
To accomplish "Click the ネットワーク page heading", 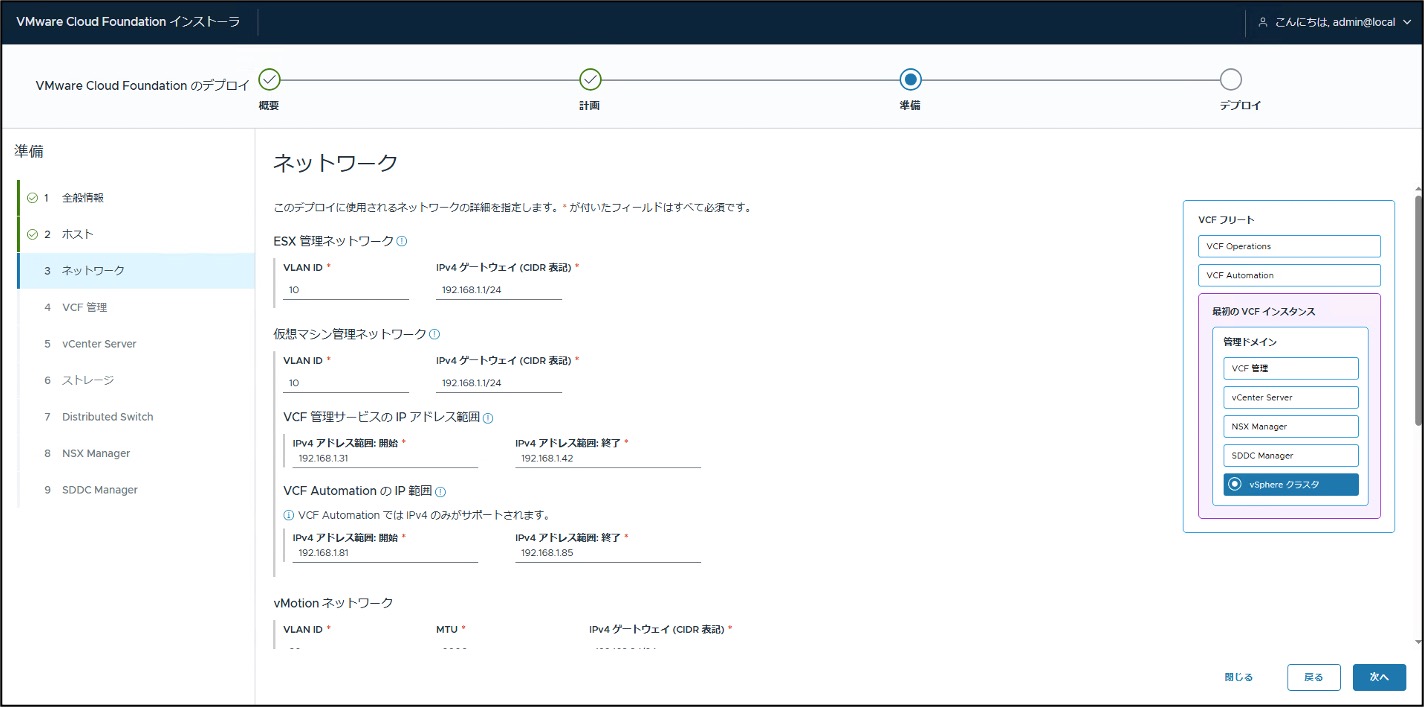I will [335, 163].
